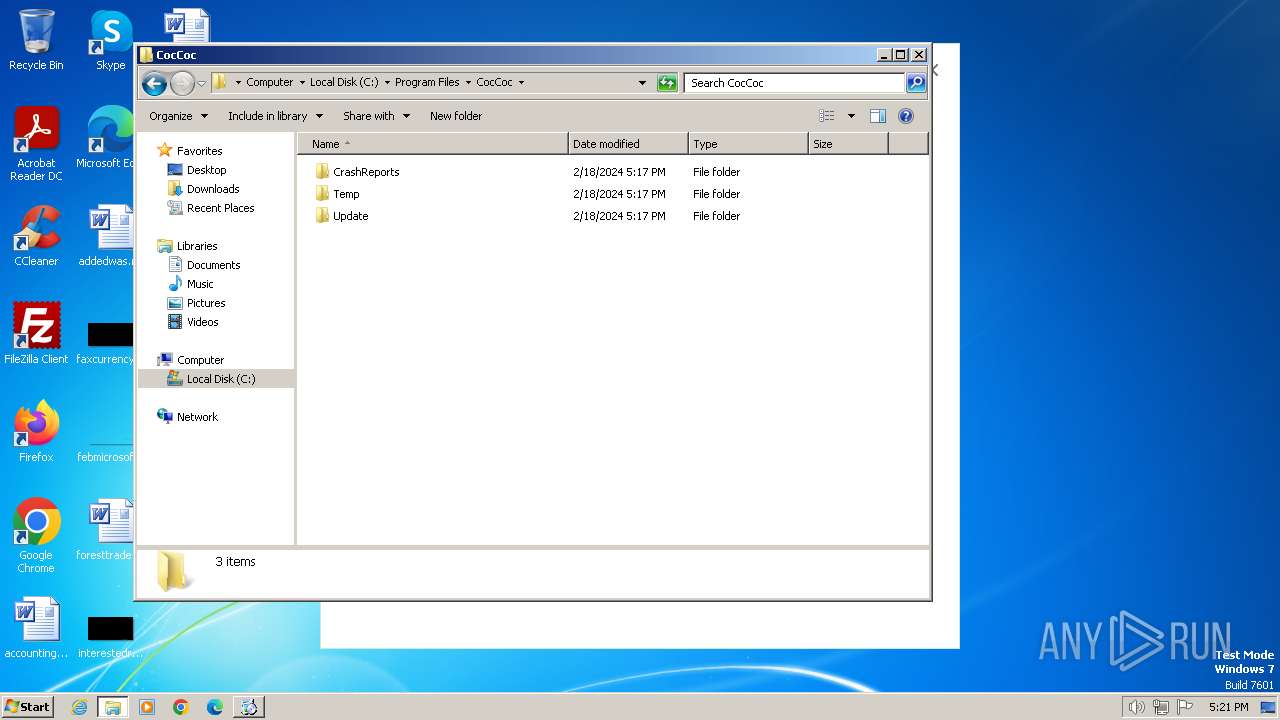
Task: Toggle the preview pane
Action: [x=878, y=116]
